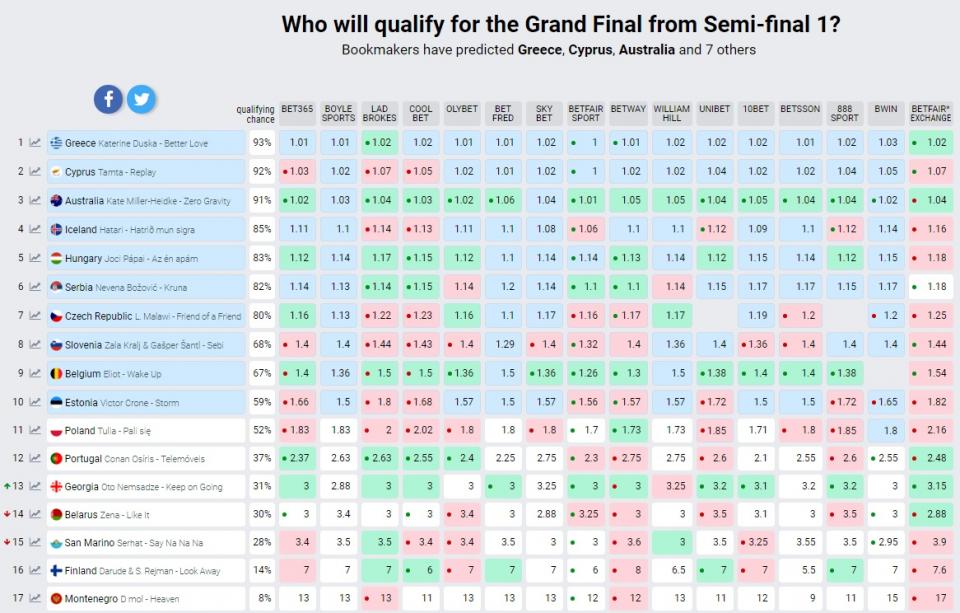Click Montenegro's Betfair Exchange odds of 17

[930, 598]
